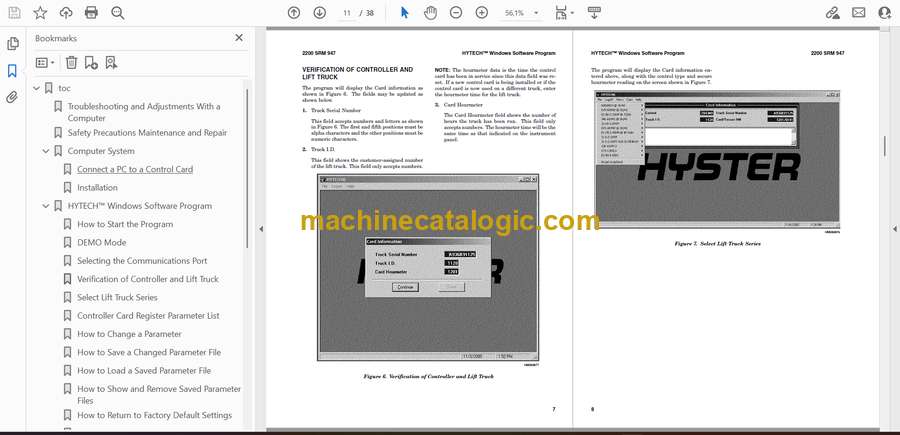The height and width of the screenshot is (435, 900).
Task: Collapse the Computer System bookmark
Action: click(46, 151)
